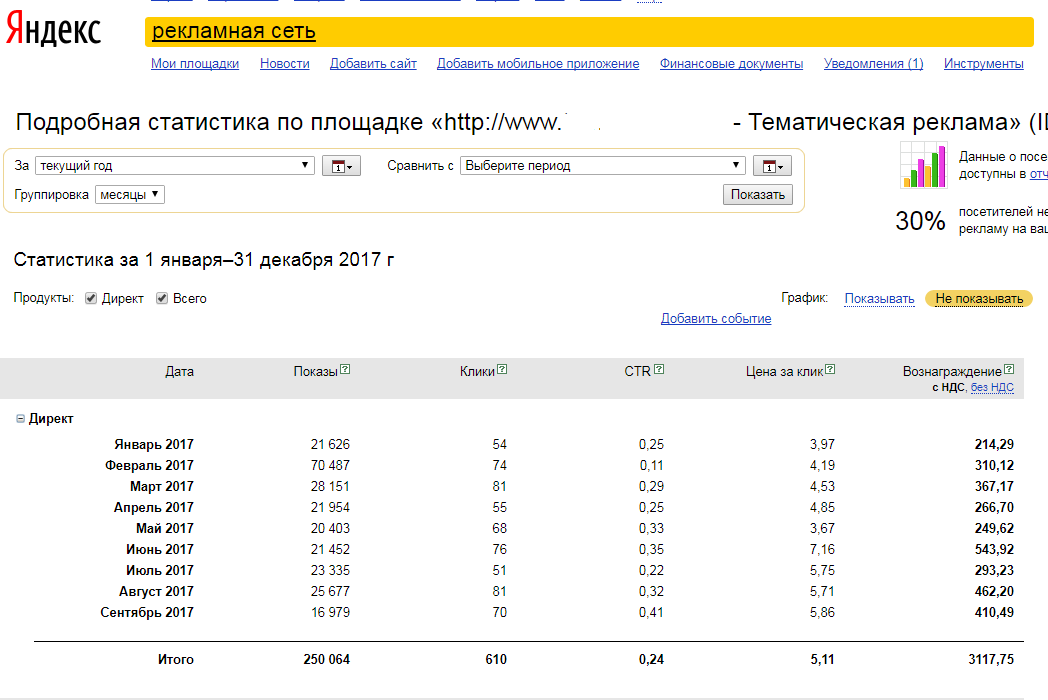The width and height of the screenshot is (1048, 700).
Task: Click the total reward 3117,75
Action: click(x=991, y=659)
